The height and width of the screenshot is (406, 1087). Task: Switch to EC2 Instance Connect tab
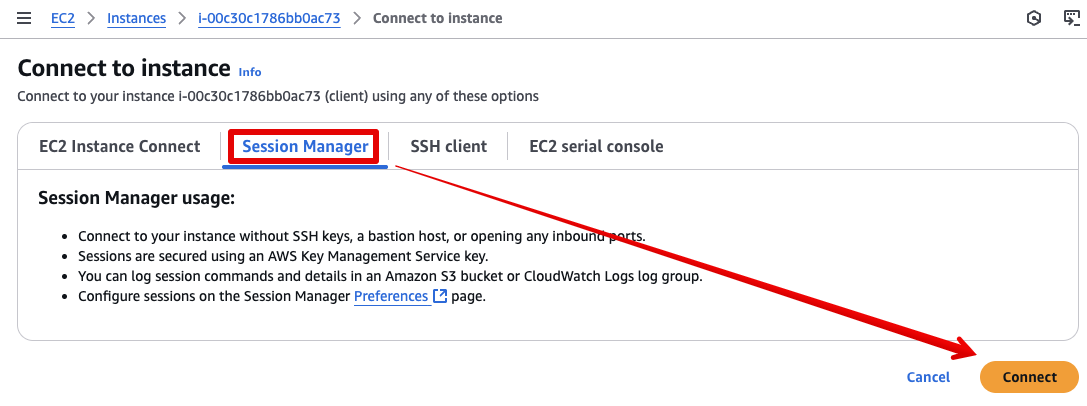tap(119, 146)
